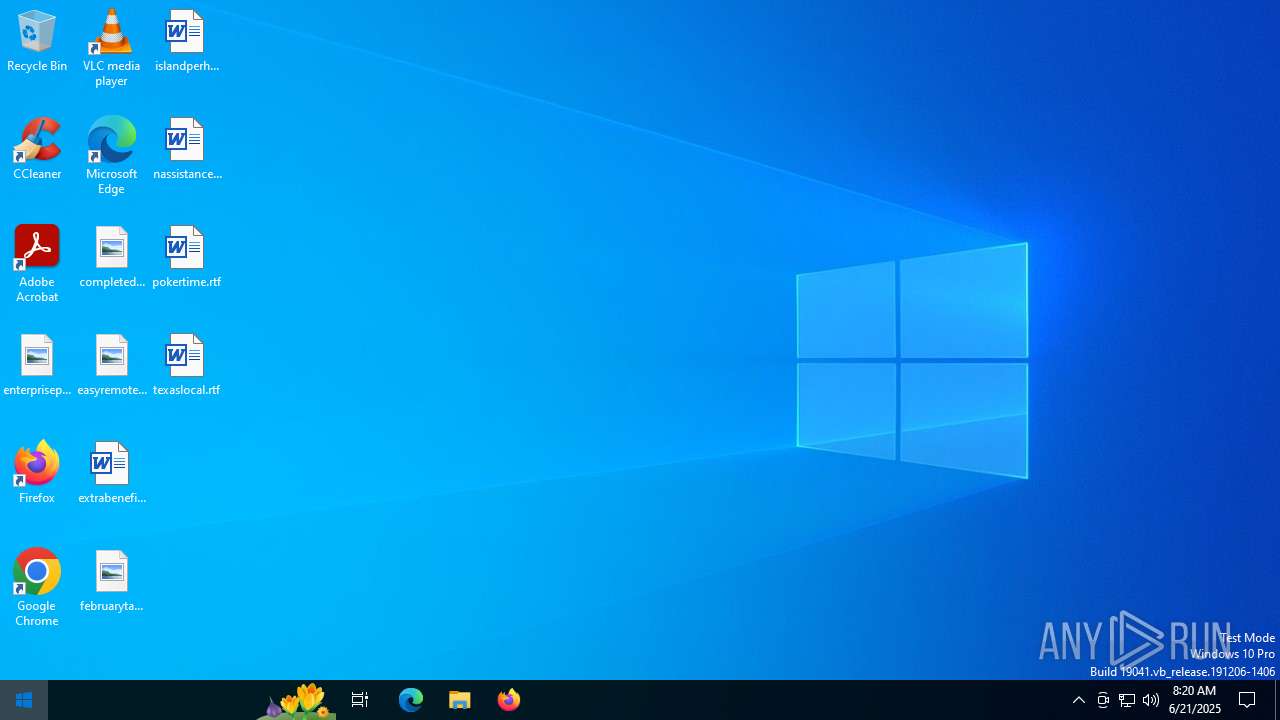Select the easyremote image file icon
The height and width of the screenshot is (720, 1280).
tap(111, 365)
